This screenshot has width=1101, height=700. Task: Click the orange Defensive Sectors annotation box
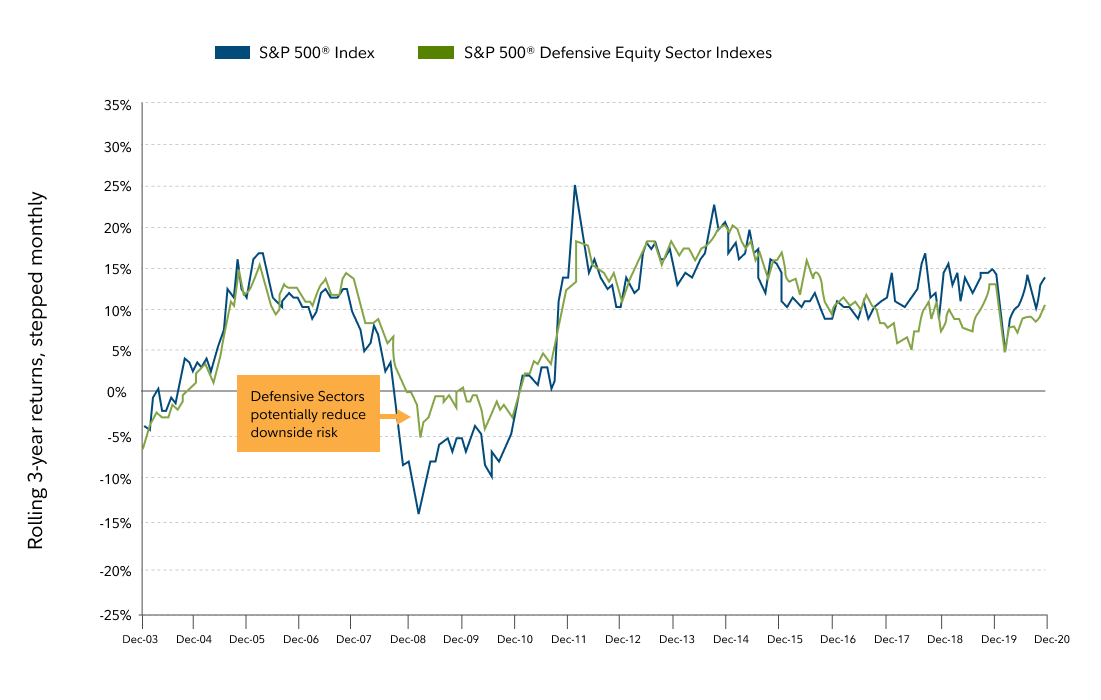click(308, 414)
